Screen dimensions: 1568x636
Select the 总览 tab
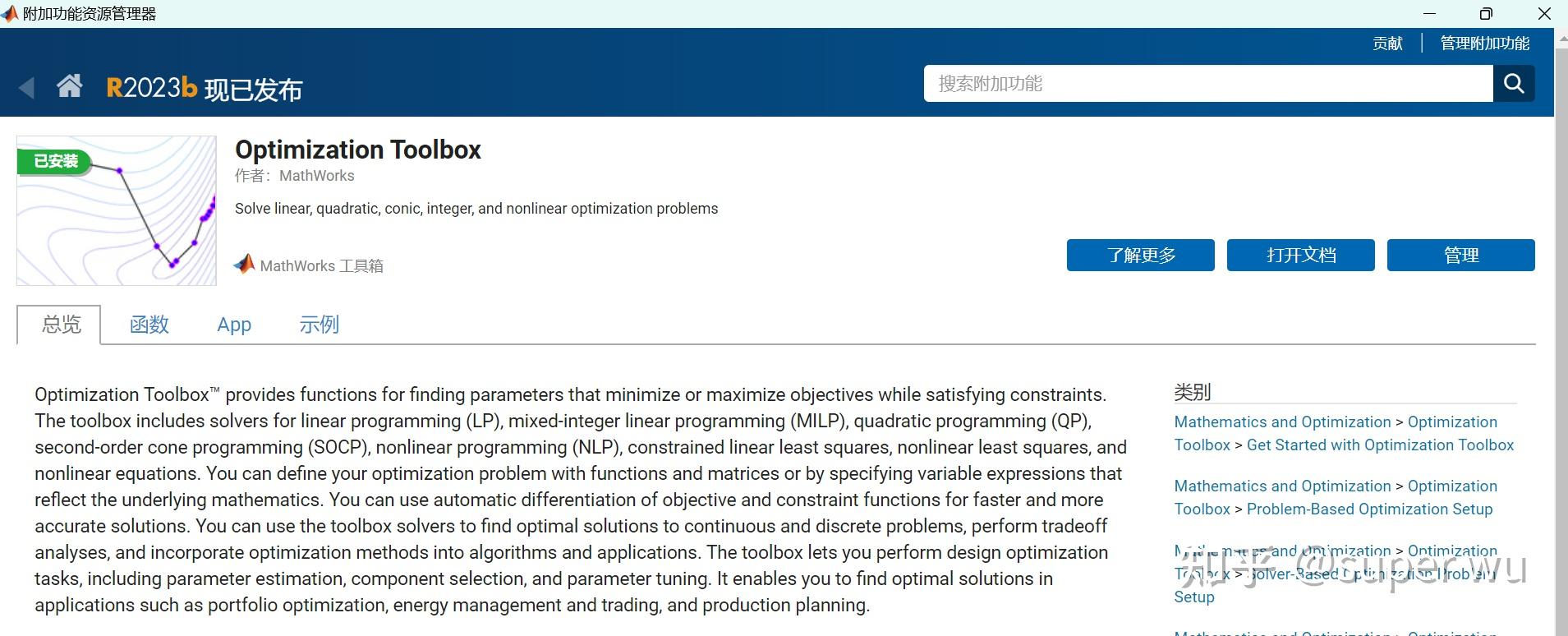tap(62, 325)
